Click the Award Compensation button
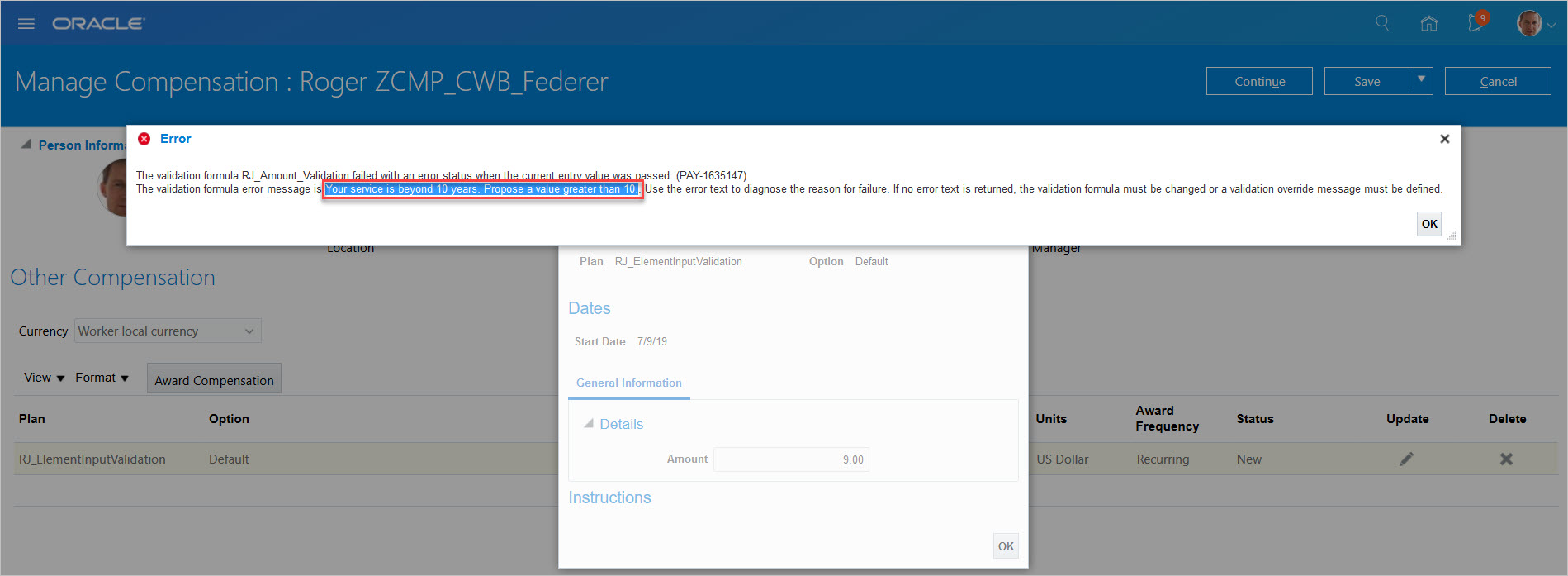The height and width of the screenshot is (576, 1568). 214,378
